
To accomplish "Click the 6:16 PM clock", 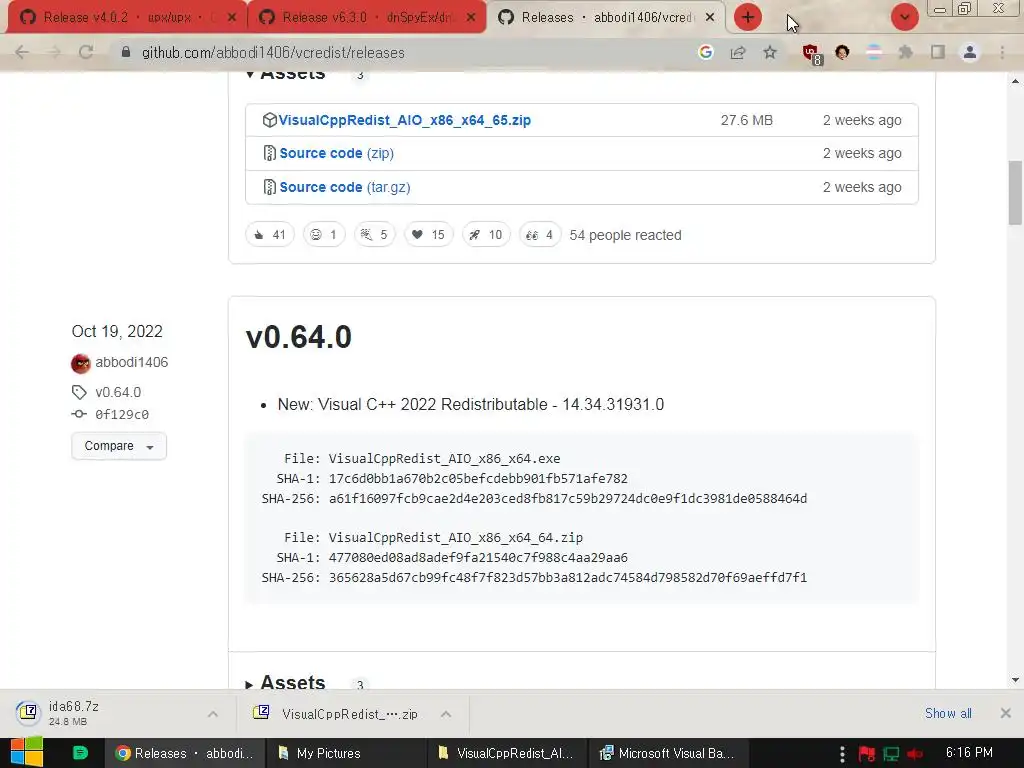I will point(969,752).
